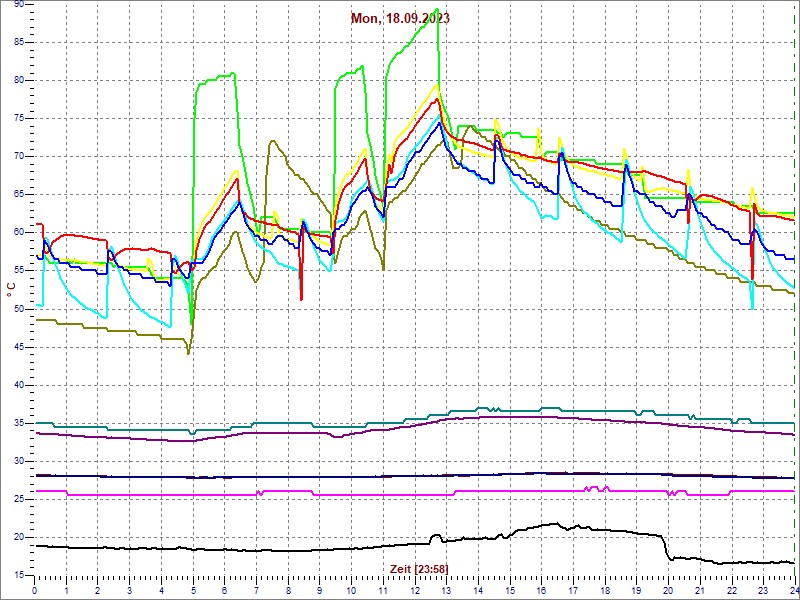800x600 pixels.
Task: Select the 80 value on temperature axis
Action: click(19, 81)
